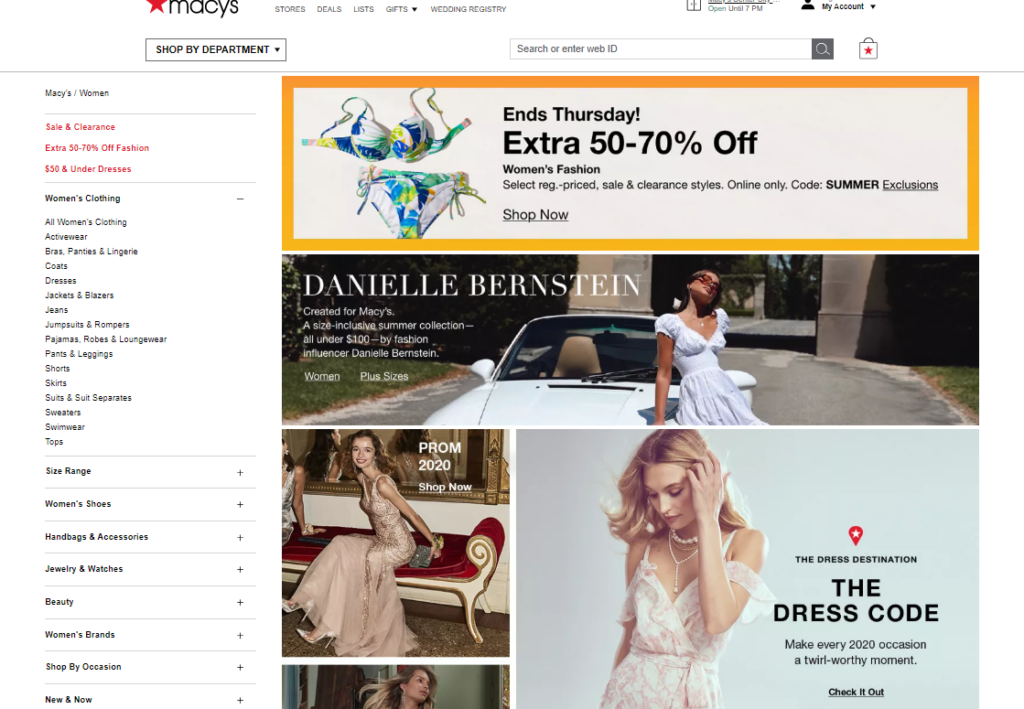This screenshot has width=1024, height=709.
Task: Open Suits & Suit Separates category
Action: point(88,398)
